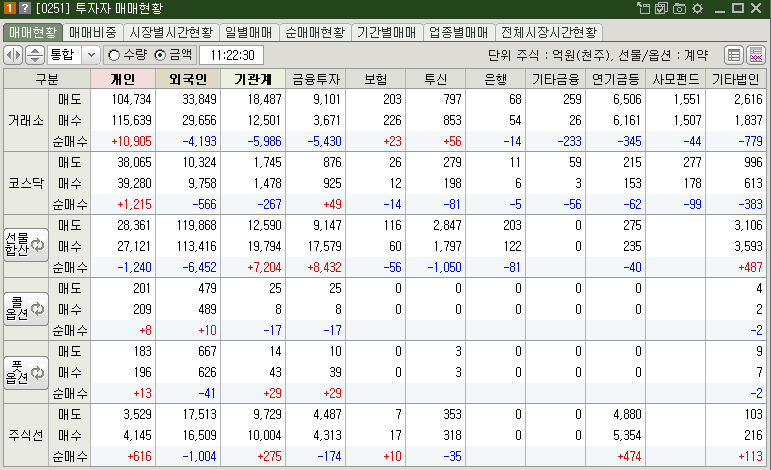771x470 pixels.
Task: Click the 사모펀드 column header
Action: coord(676,79)
